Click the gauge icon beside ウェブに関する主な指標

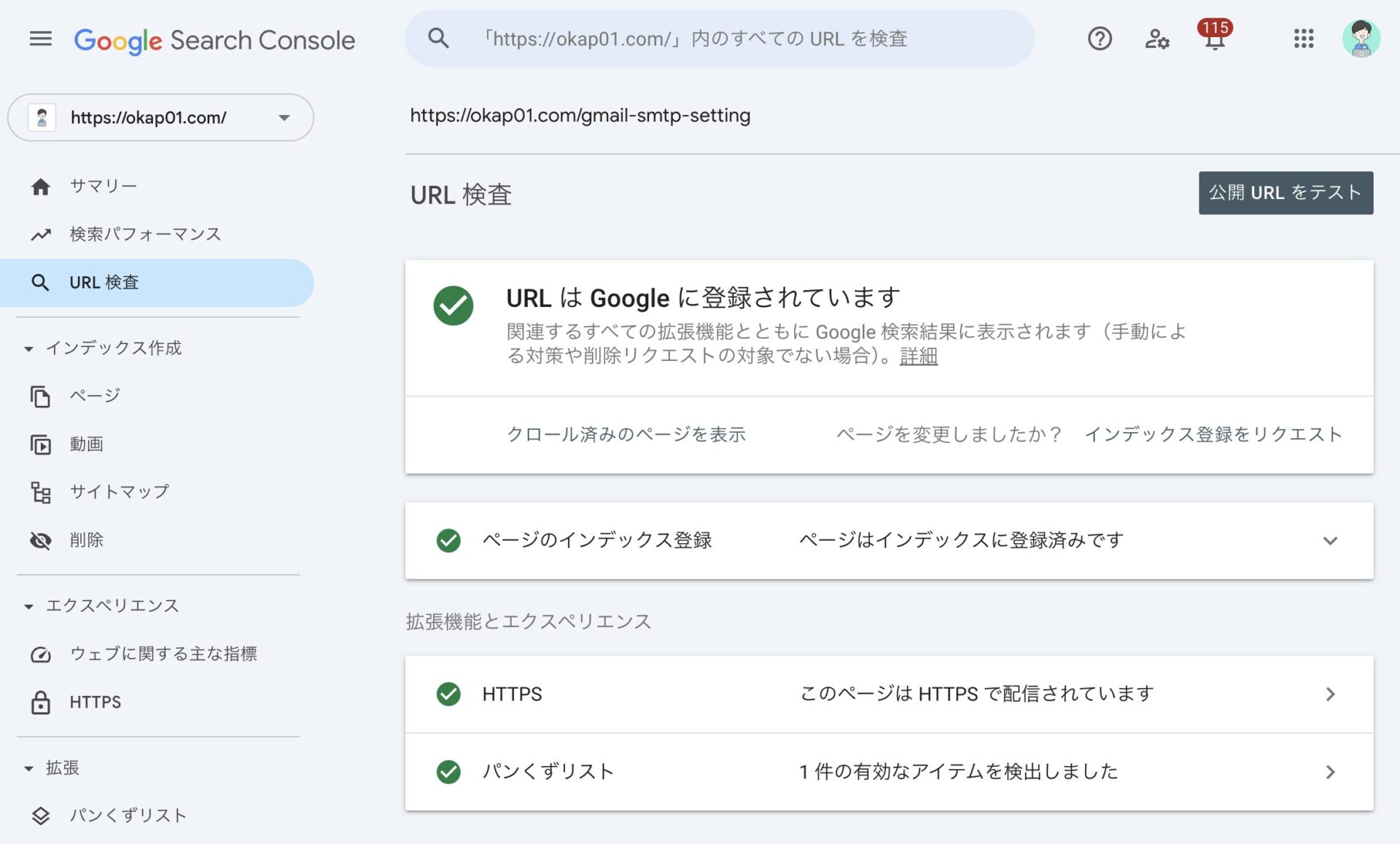tap(41, 655)
